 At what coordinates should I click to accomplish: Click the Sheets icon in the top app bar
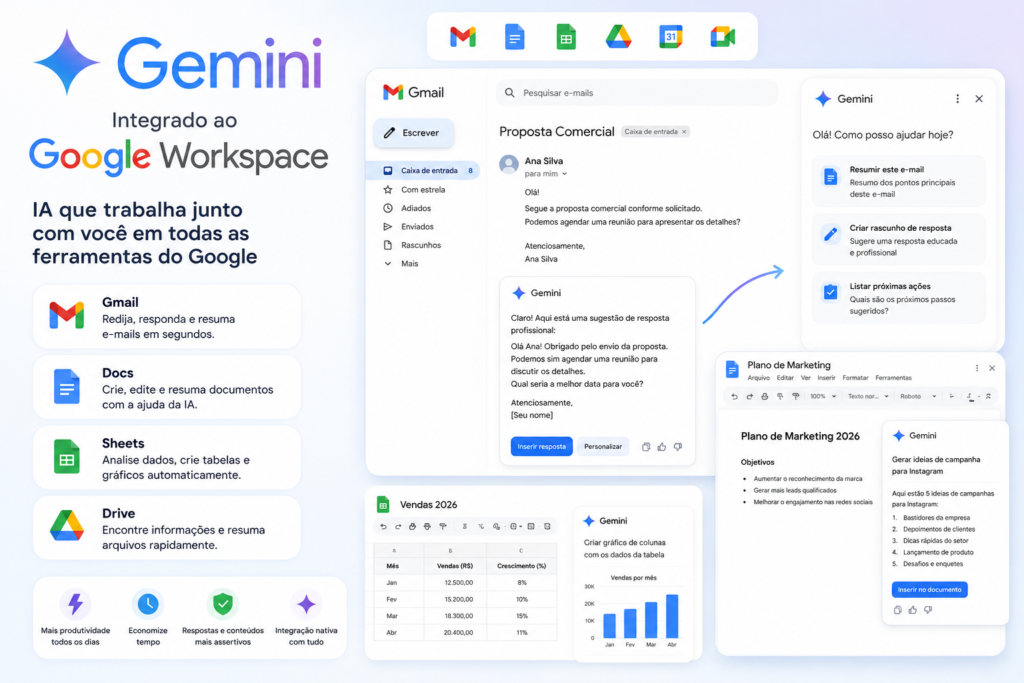pos(566,37)
